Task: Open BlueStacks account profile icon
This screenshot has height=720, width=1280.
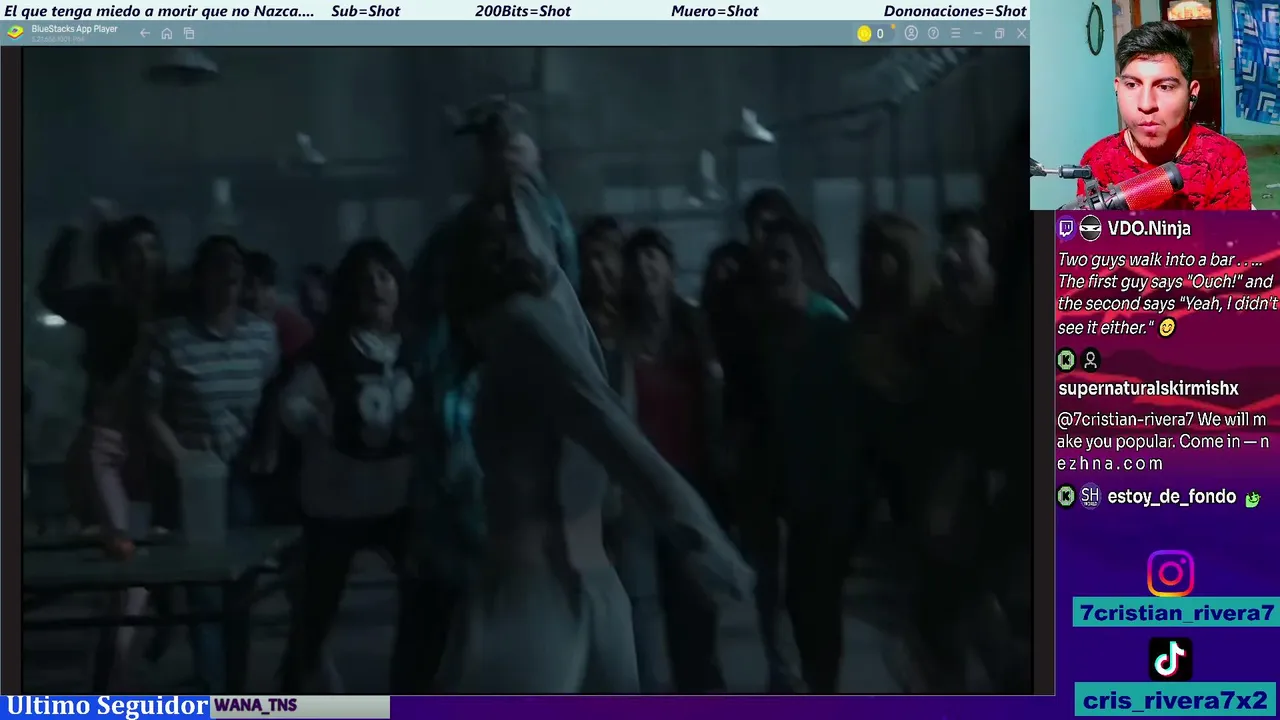Action: tap(911, 33)
